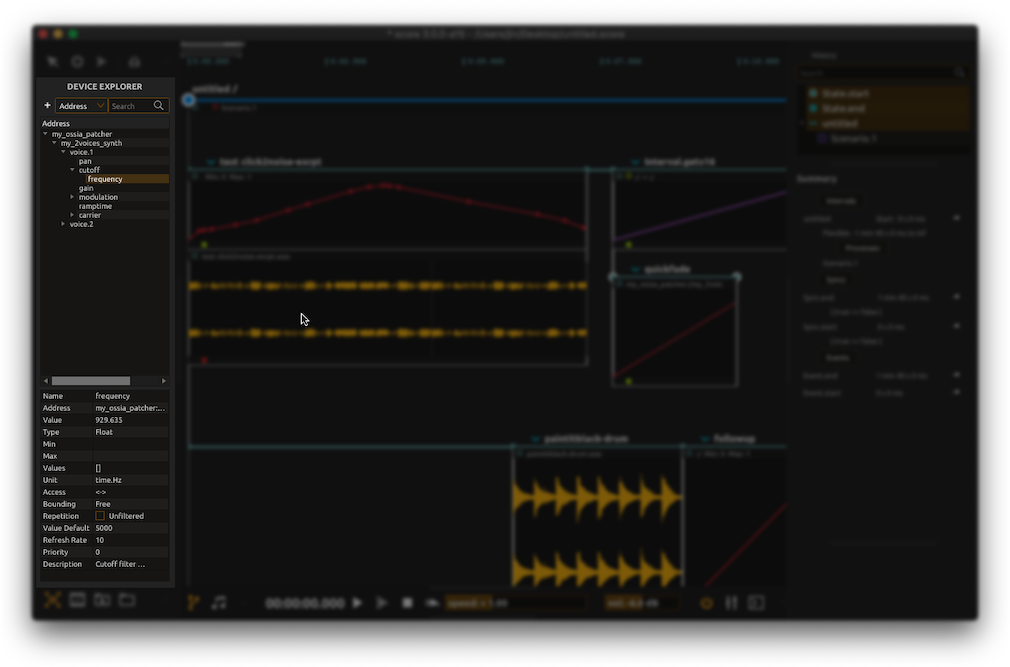The height and width of the screenshot is (667, 1010).
Task: Select the arrow select tool in top toolbar
Action: [x=53, y=62]
